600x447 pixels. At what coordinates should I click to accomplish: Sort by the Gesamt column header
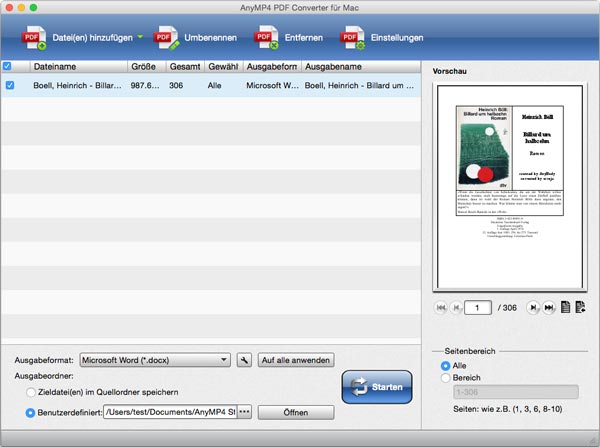[185, 67]
